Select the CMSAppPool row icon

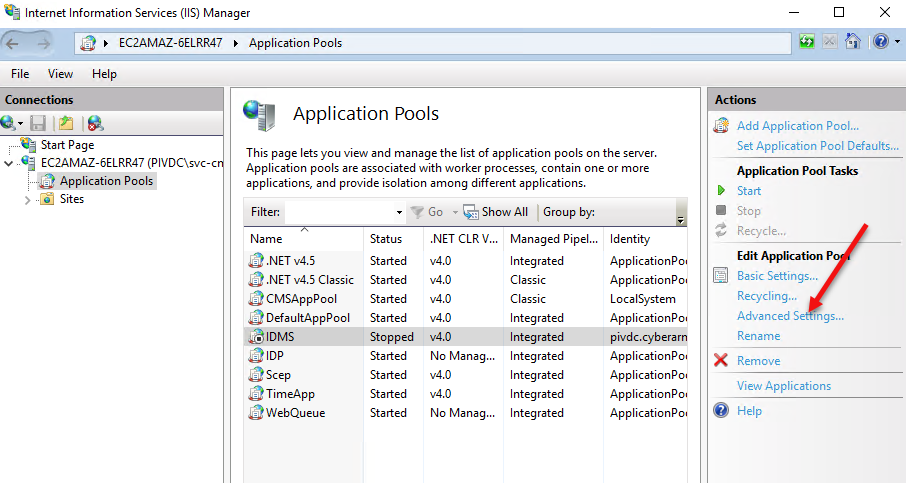pos(256,299)
